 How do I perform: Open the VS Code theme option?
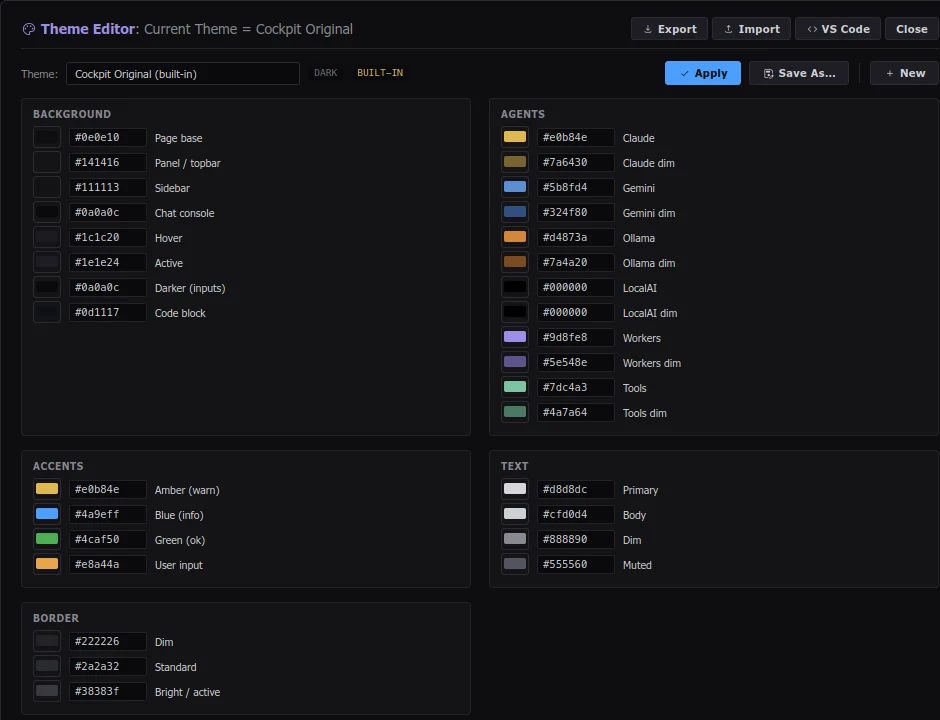tap(837, 29)
